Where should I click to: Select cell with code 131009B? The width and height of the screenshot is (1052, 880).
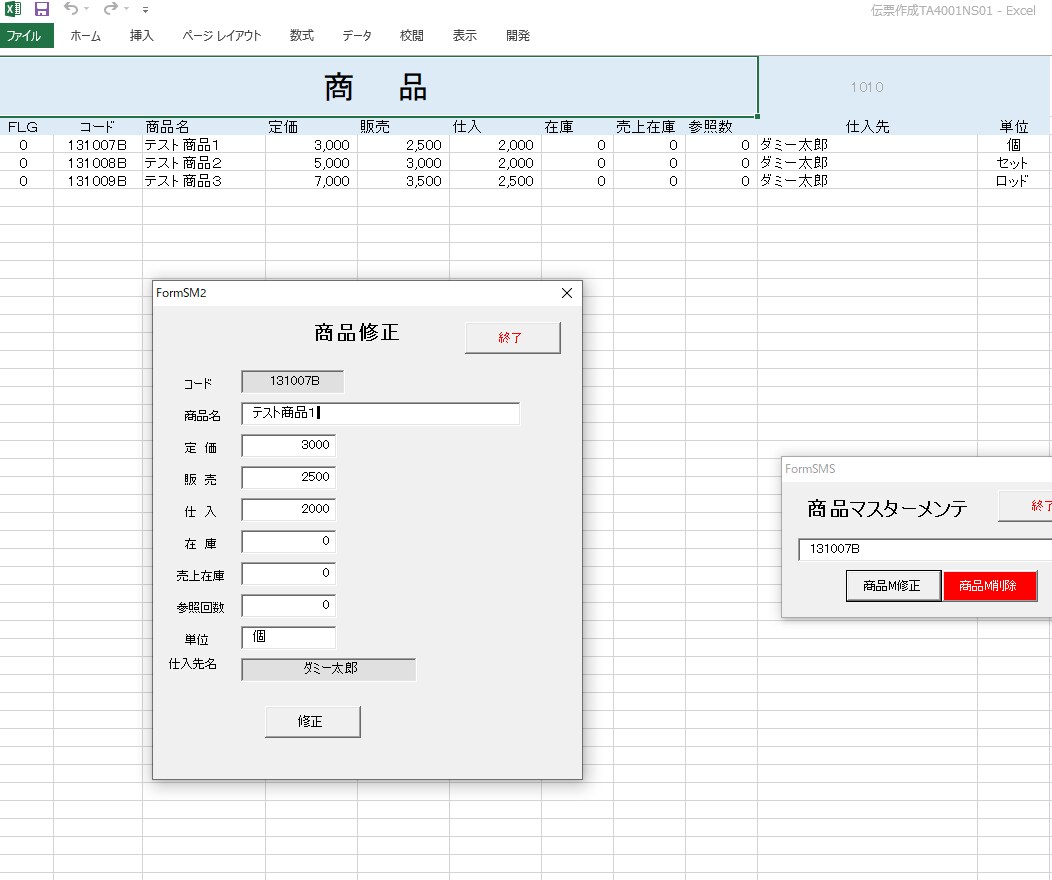tap(97, 181)
